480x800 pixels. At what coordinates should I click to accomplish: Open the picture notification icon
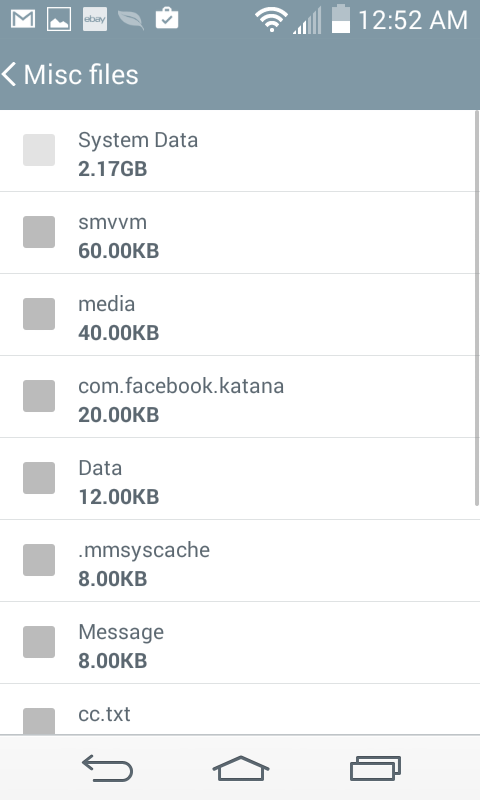pyautogui.click(x=59, y=19)
